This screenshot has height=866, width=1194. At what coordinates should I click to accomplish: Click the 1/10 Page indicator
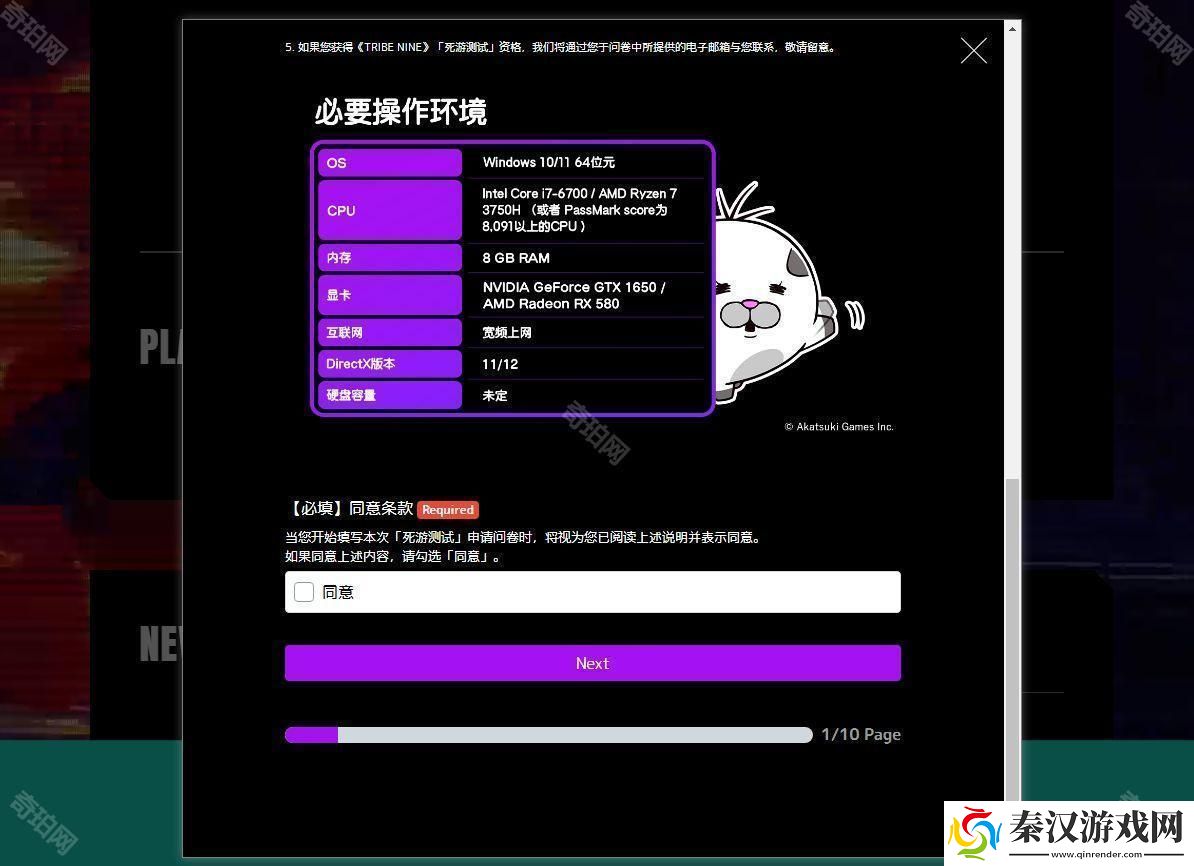pyautogui.click(x=861, y=734)
